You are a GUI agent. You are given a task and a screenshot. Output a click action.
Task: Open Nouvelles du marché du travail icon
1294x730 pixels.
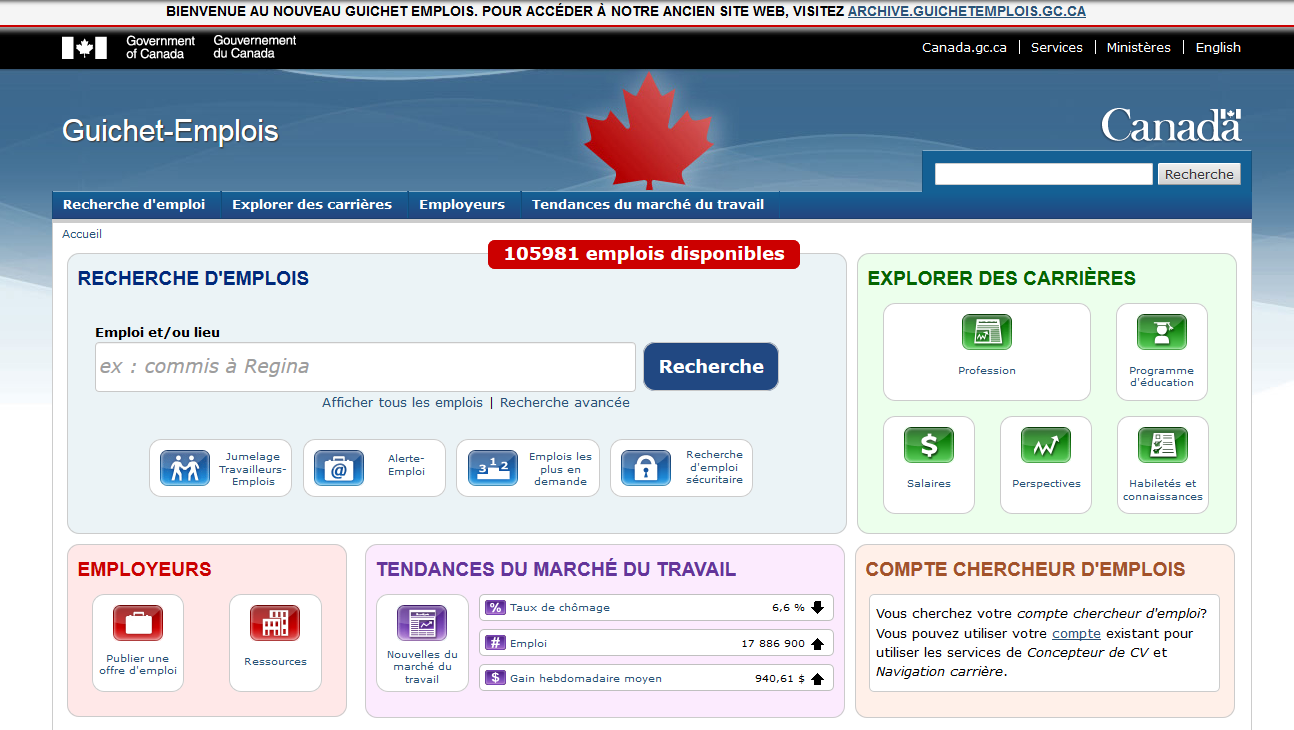click(421, 623)
